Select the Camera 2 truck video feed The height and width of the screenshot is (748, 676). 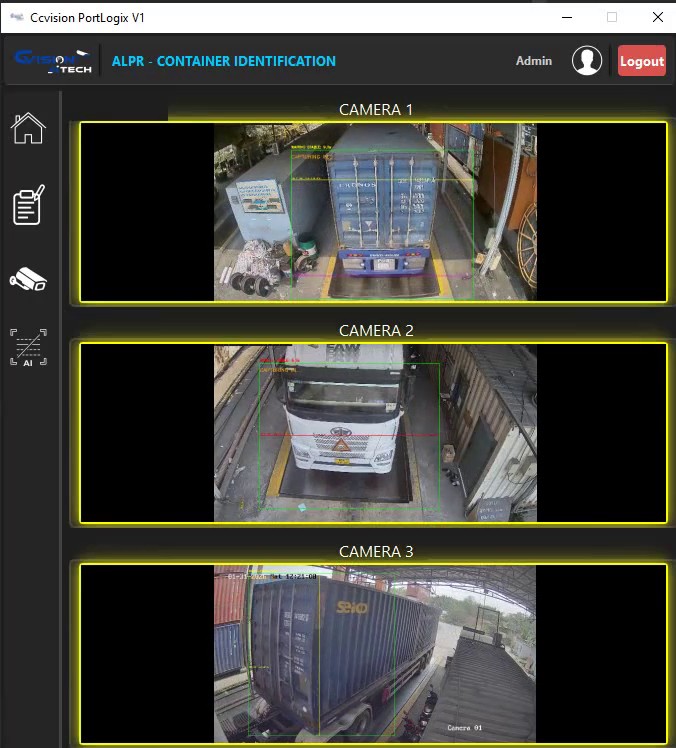point(374,433)
